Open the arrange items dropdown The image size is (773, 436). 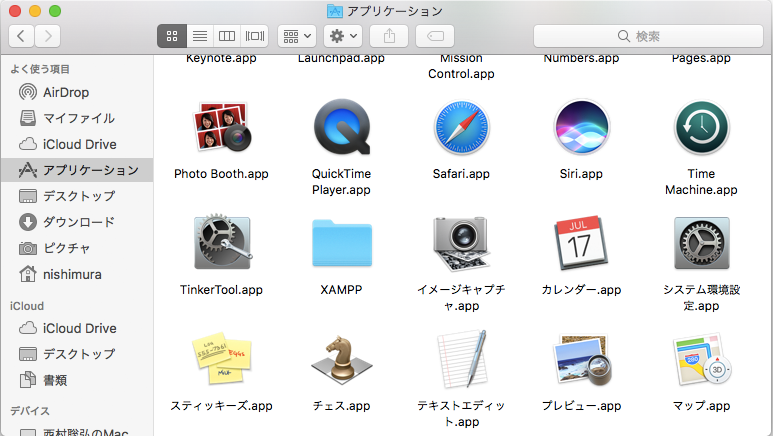point(297,36)
